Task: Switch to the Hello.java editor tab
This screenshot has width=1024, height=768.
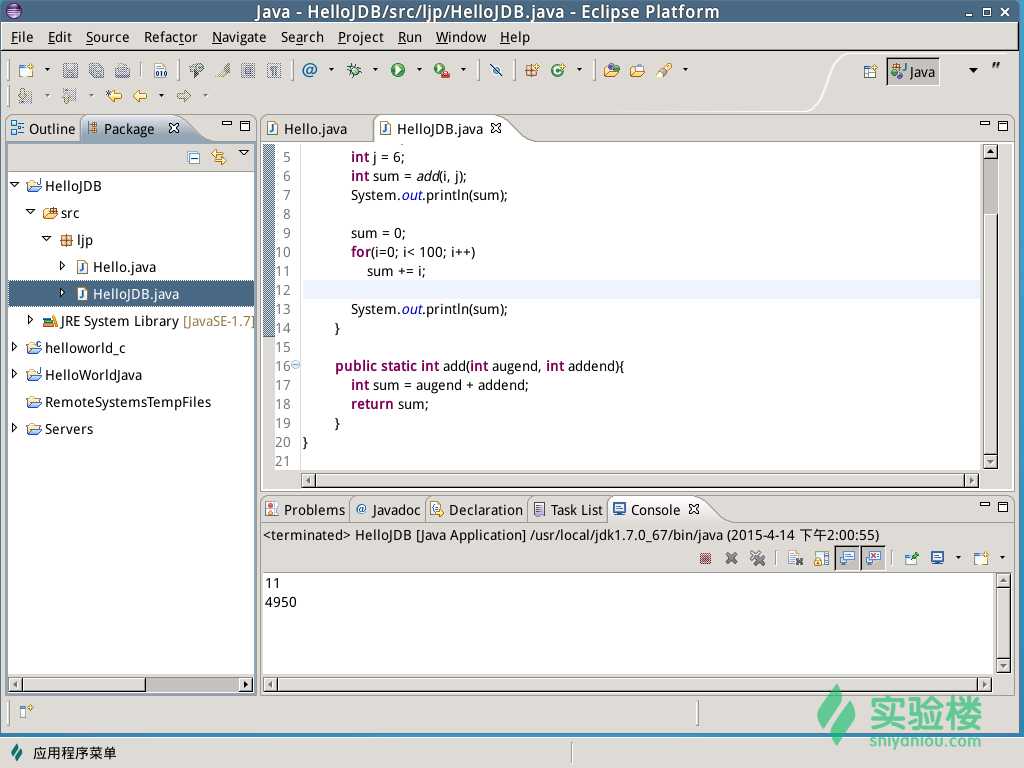Action: [315, 129]
